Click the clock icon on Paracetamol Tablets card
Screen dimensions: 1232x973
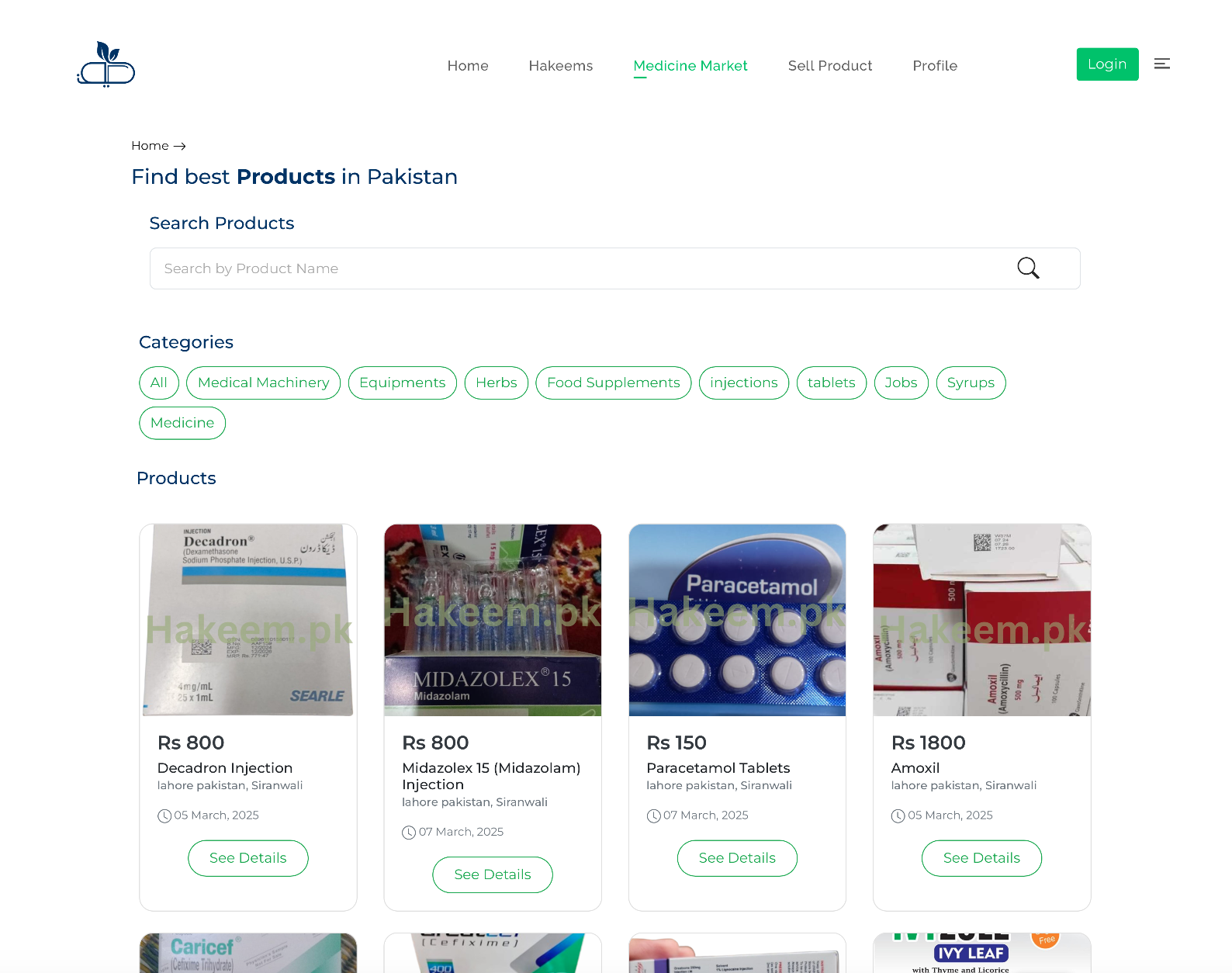653,815
